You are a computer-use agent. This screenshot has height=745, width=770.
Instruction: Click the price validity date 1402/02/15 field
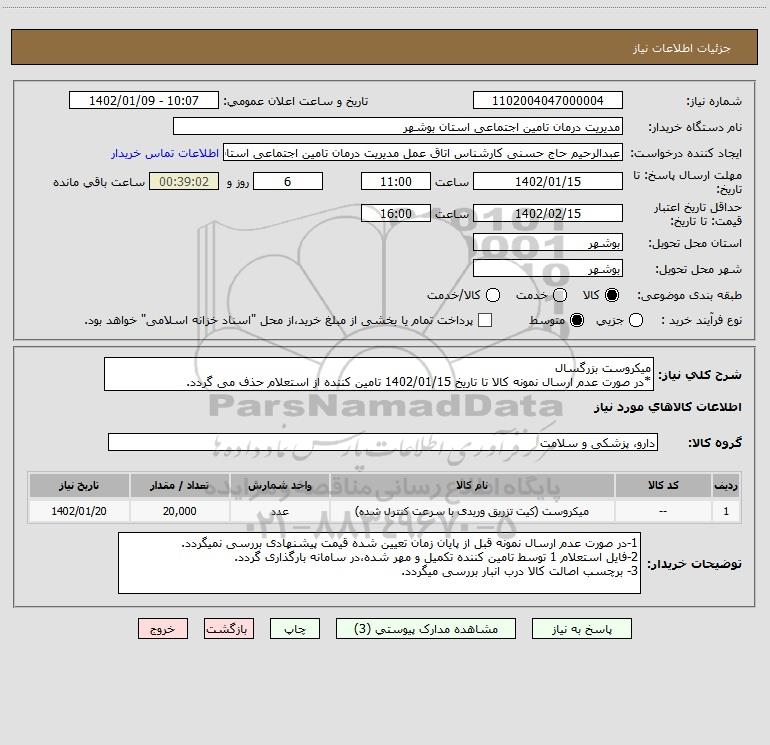[x=548, y=213]
